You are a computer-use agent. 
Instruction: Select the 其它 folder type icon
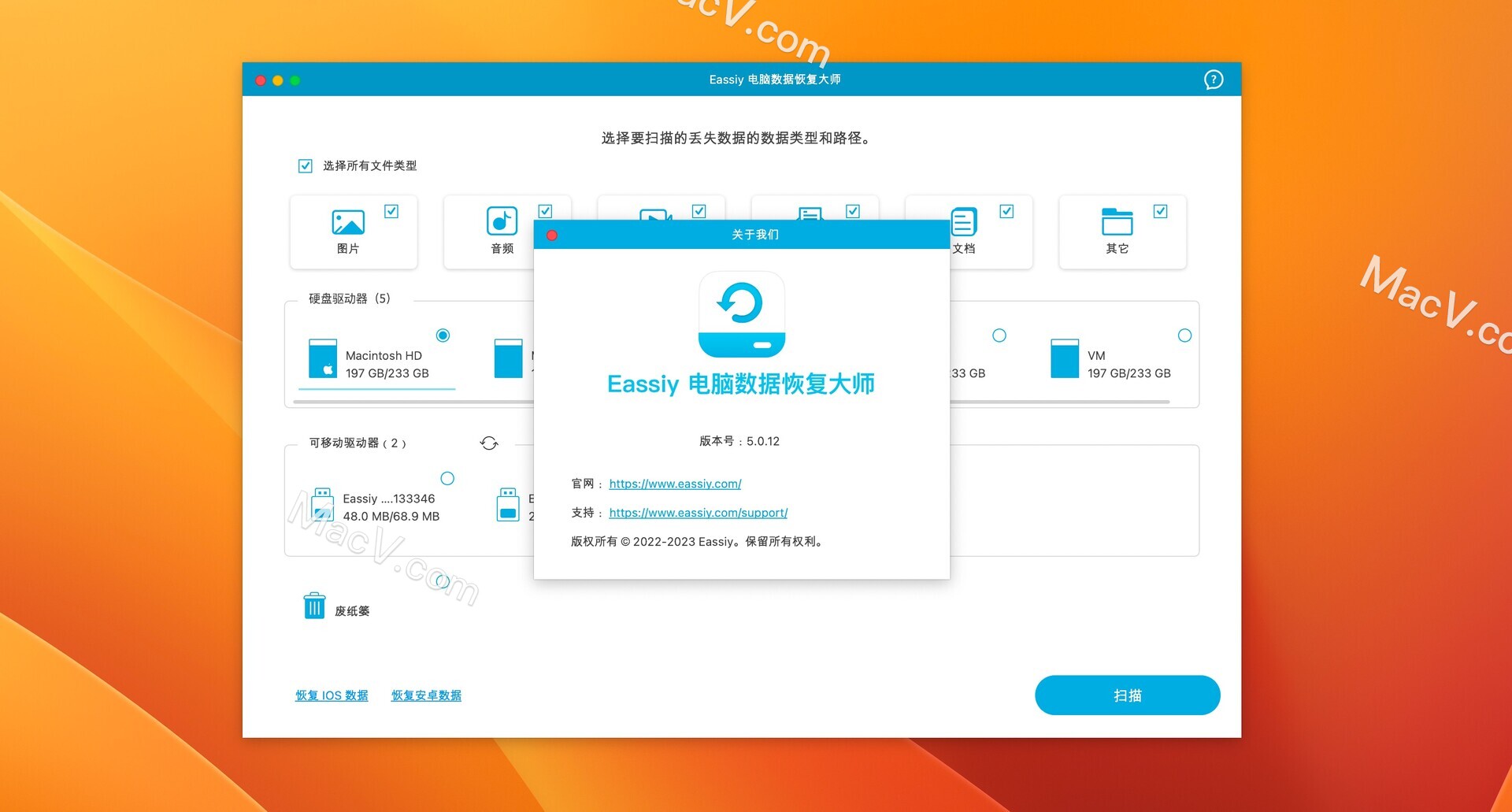pos(1117,221)
